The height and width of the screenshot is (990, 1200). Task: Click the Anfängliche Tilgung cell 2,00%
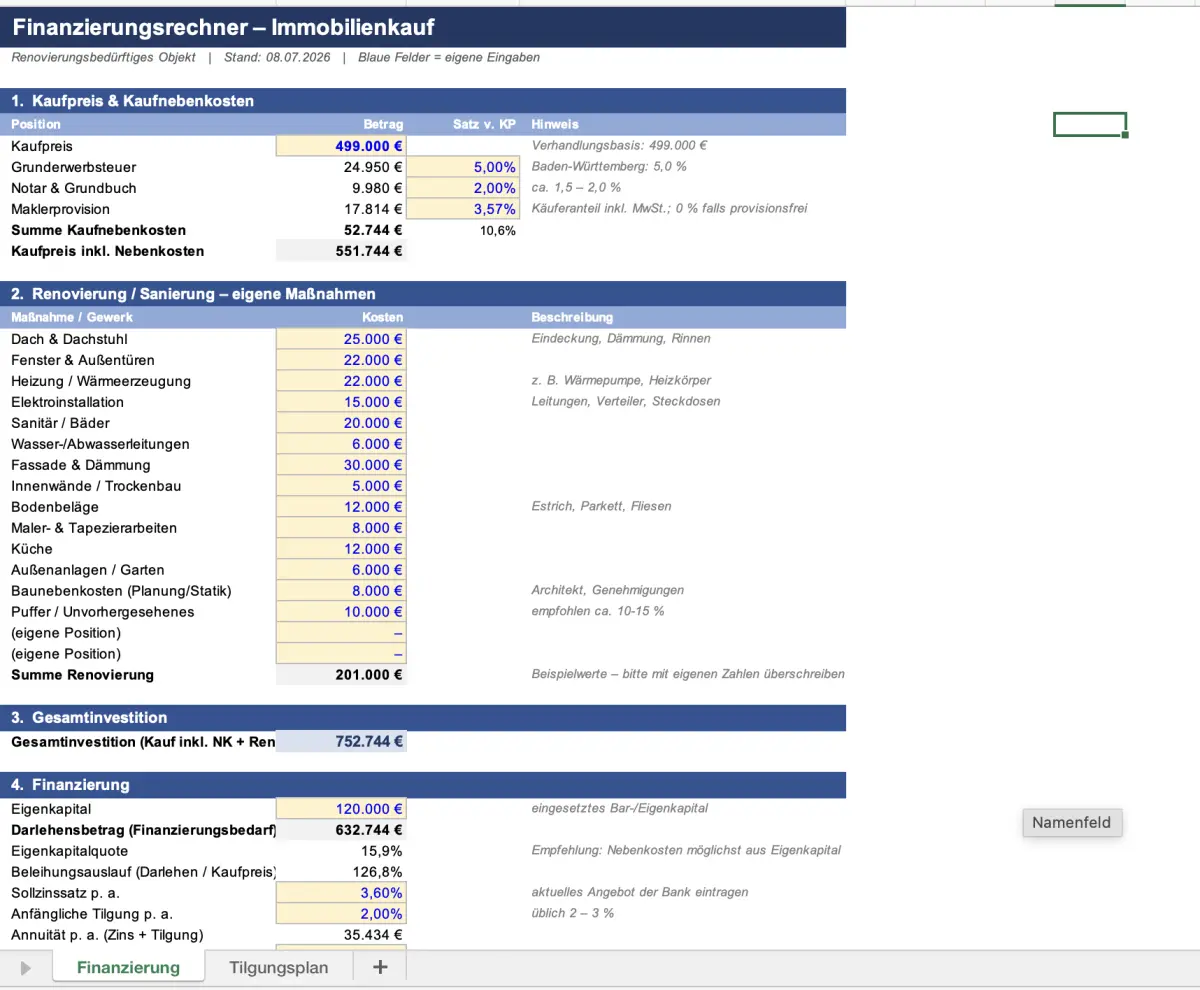[x=341, y=914]
